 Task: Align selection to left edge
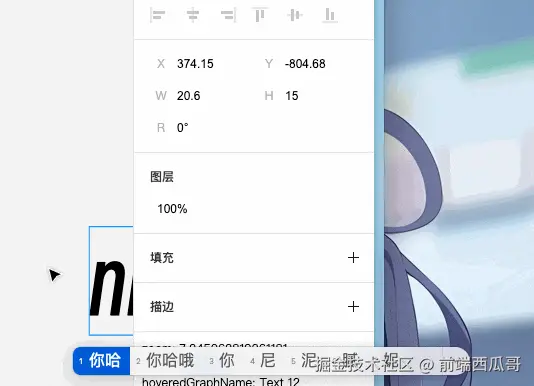point(158,15)
